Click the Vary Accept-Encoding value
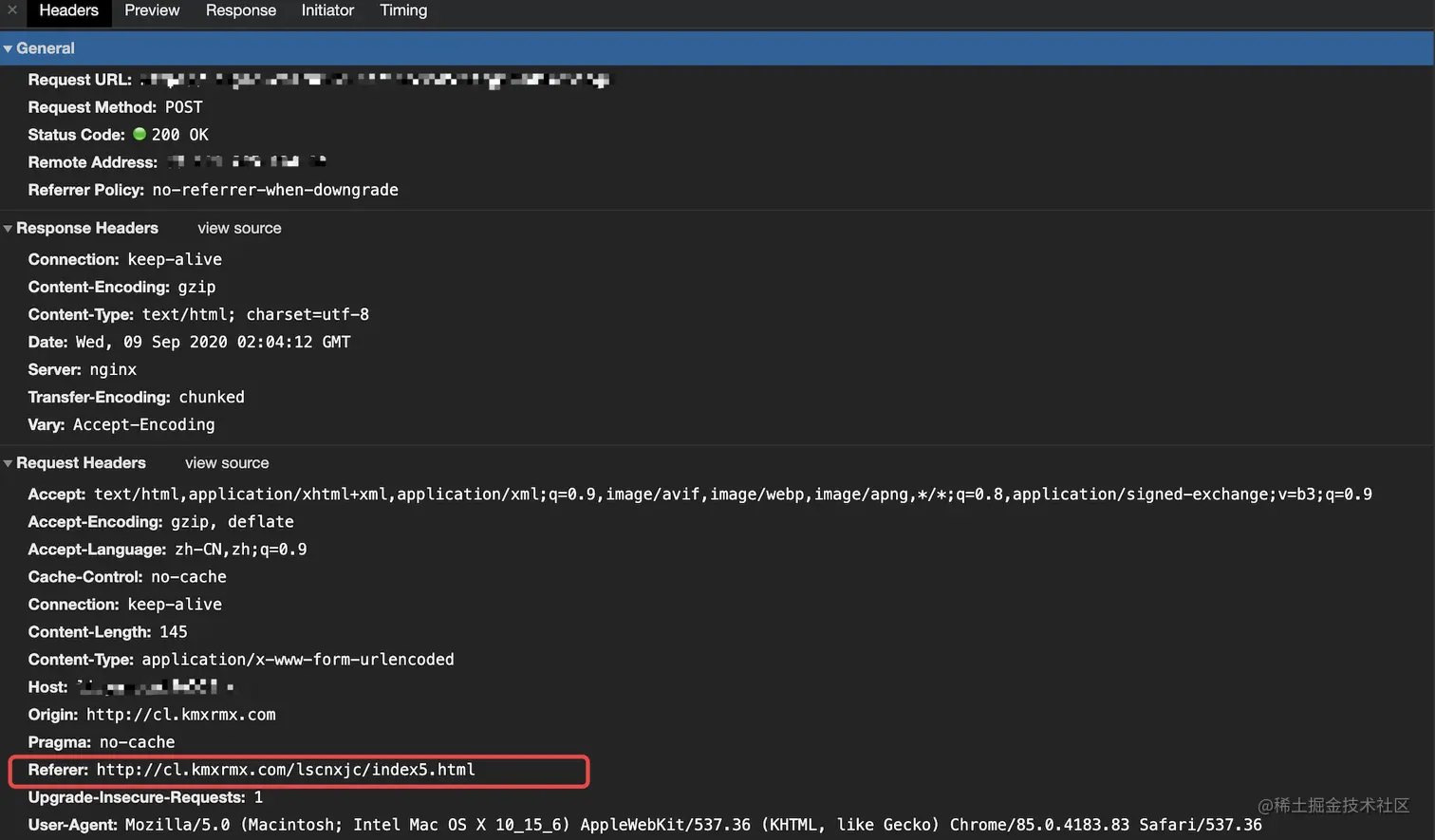 point(144,424)
